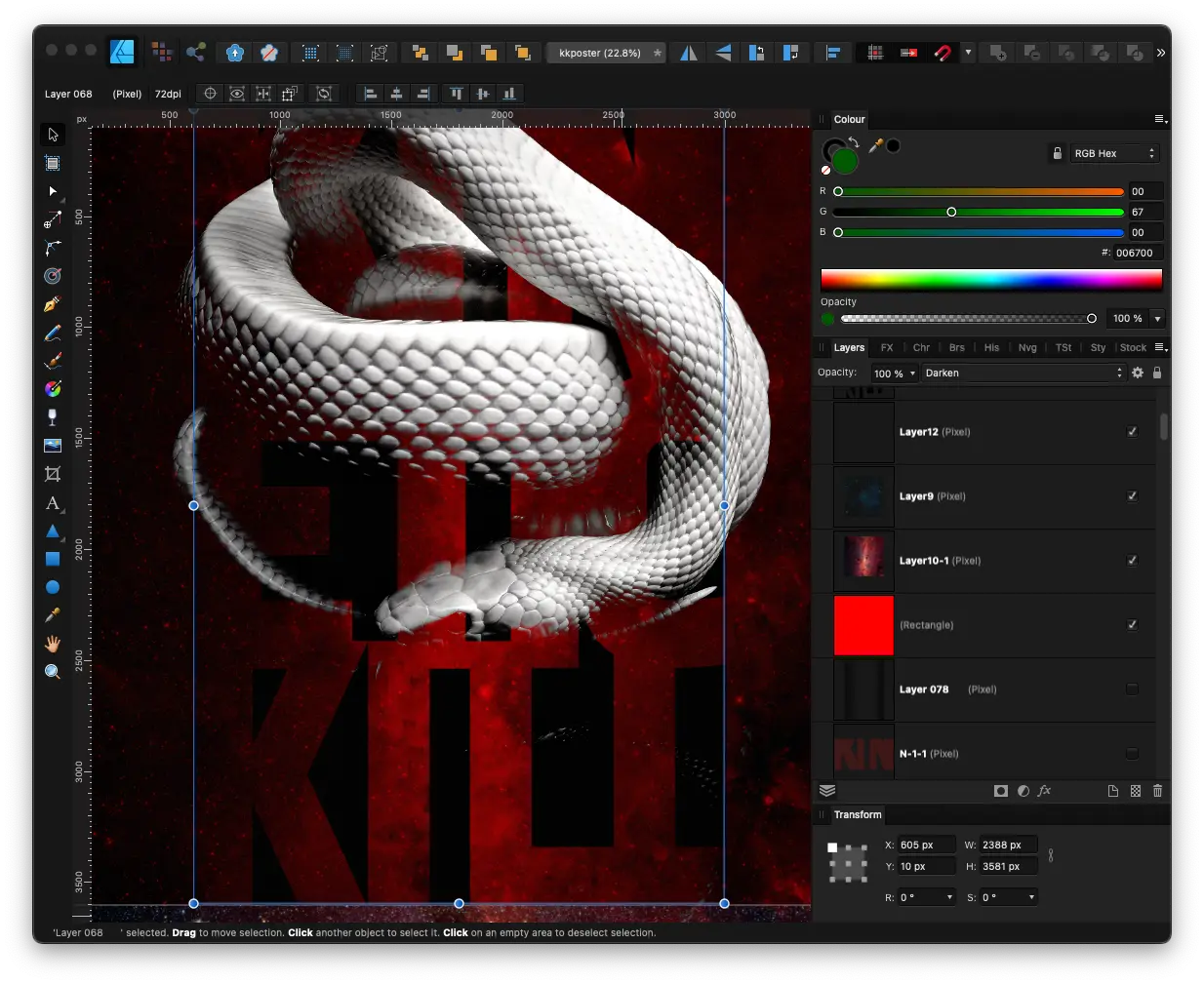Open the Stock panel tab
The height and width of the screenshot is (984, 1204).
click(1133, 347)
